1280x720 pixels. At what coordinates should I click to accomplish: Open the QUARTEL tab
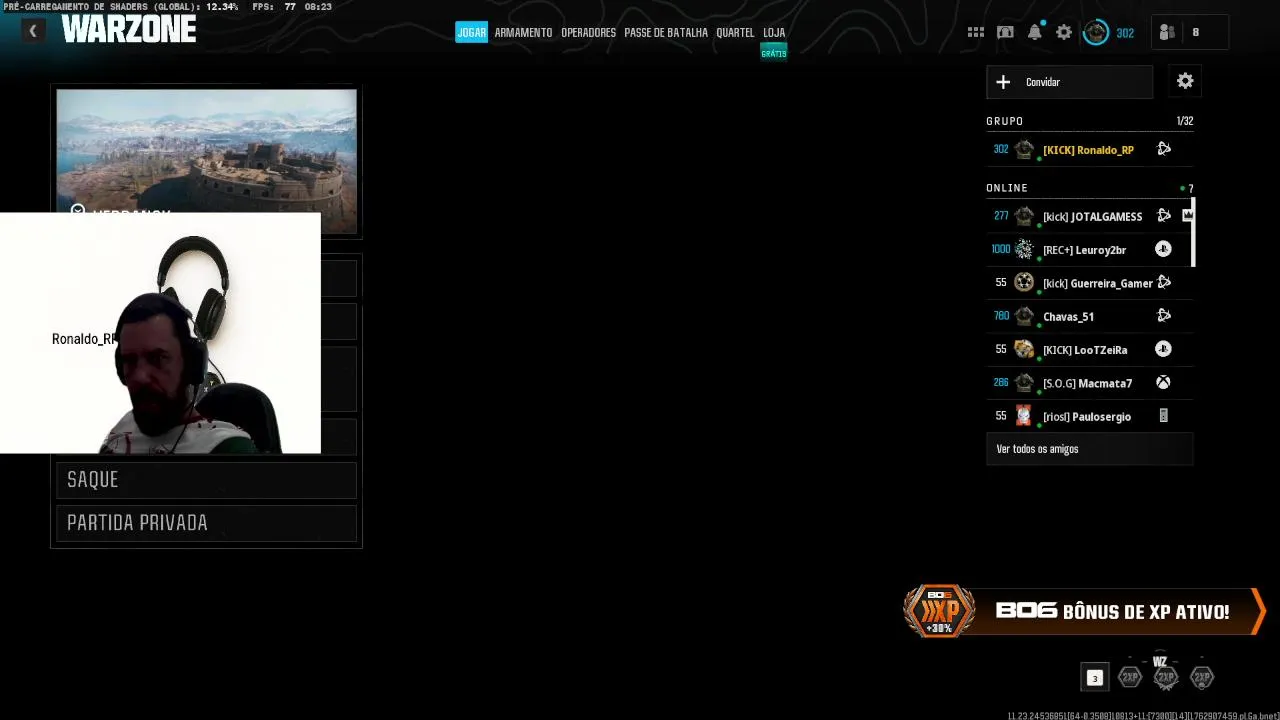coord(735,32)
